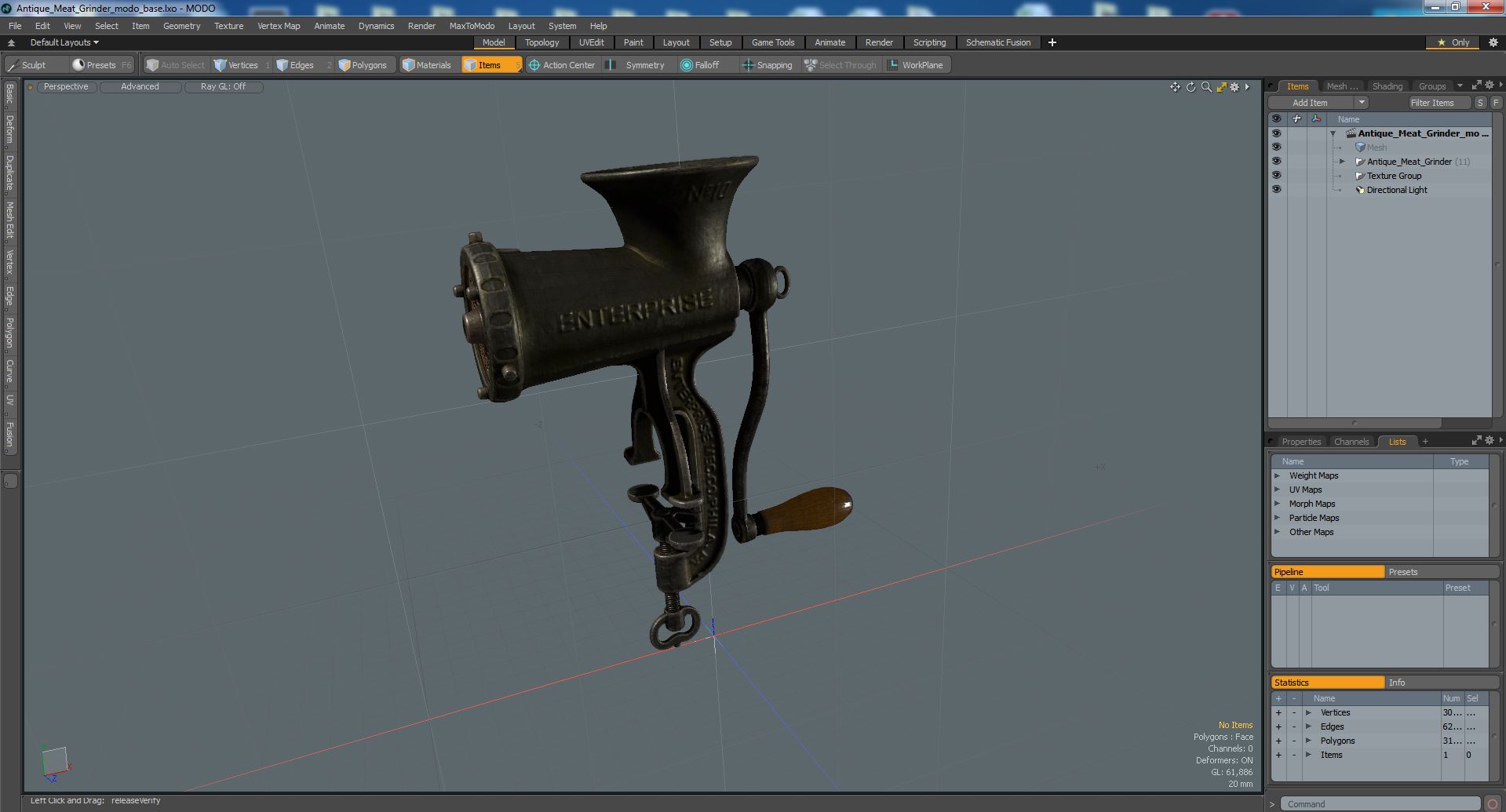
Task: Click the viewport axis gizmo
Action: click(x=55, y=763)
